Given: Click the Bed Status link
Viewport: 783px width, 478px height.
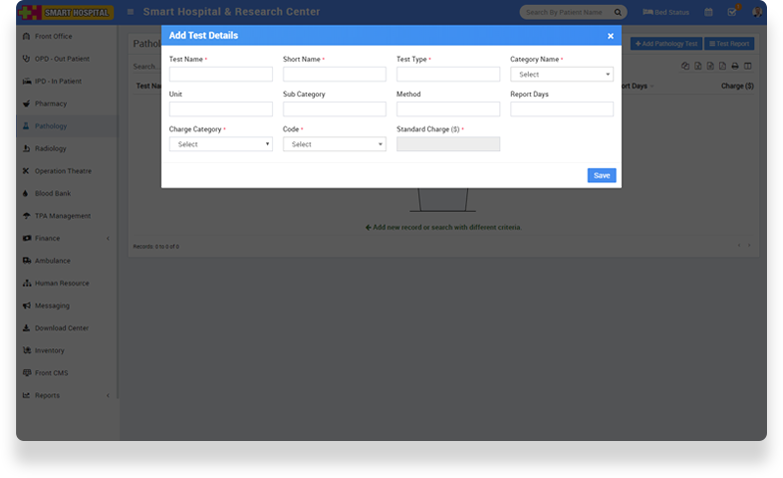Looking at the screenshot, I should (664, 12).
